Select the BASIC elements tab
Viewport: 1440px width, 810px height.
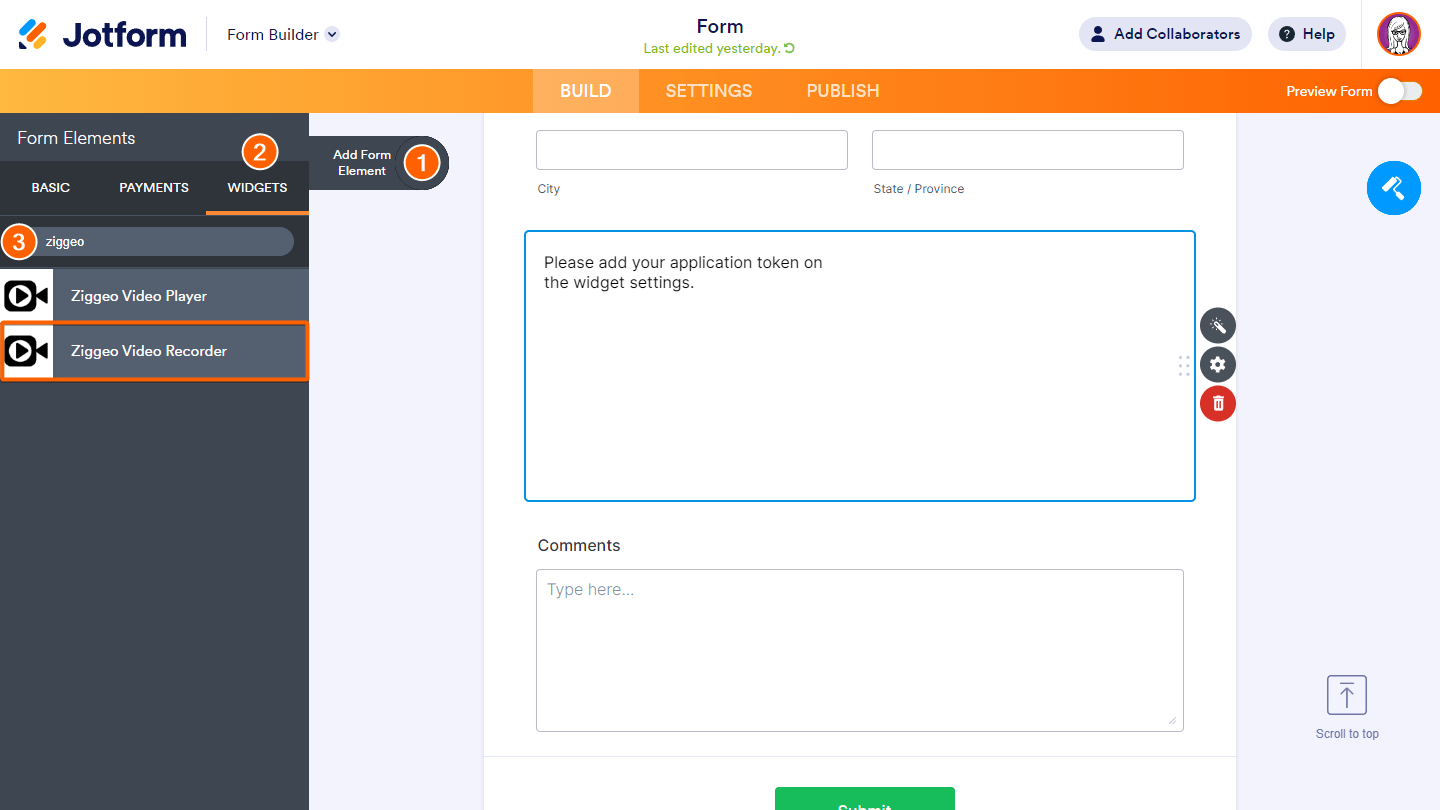(51, 188)
